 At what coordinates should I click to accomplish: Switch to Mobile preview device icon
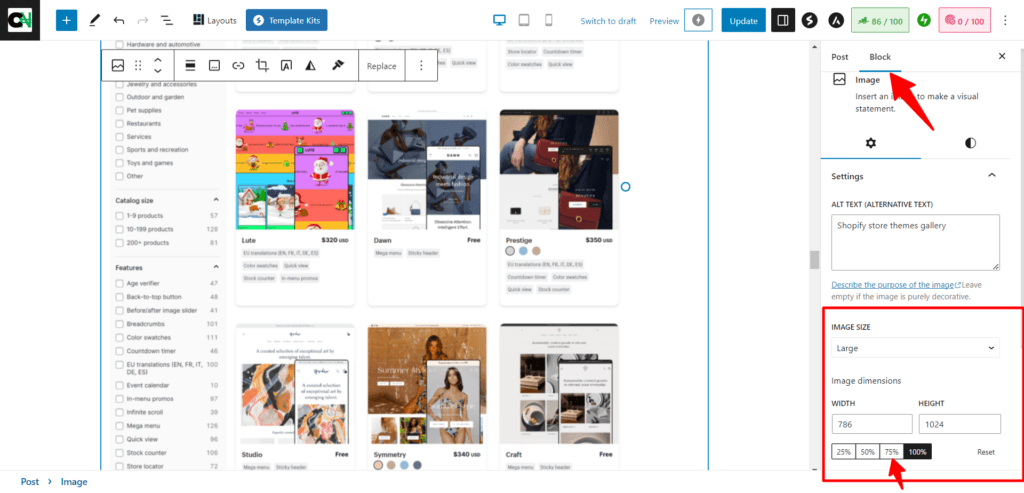click(548, 20)
